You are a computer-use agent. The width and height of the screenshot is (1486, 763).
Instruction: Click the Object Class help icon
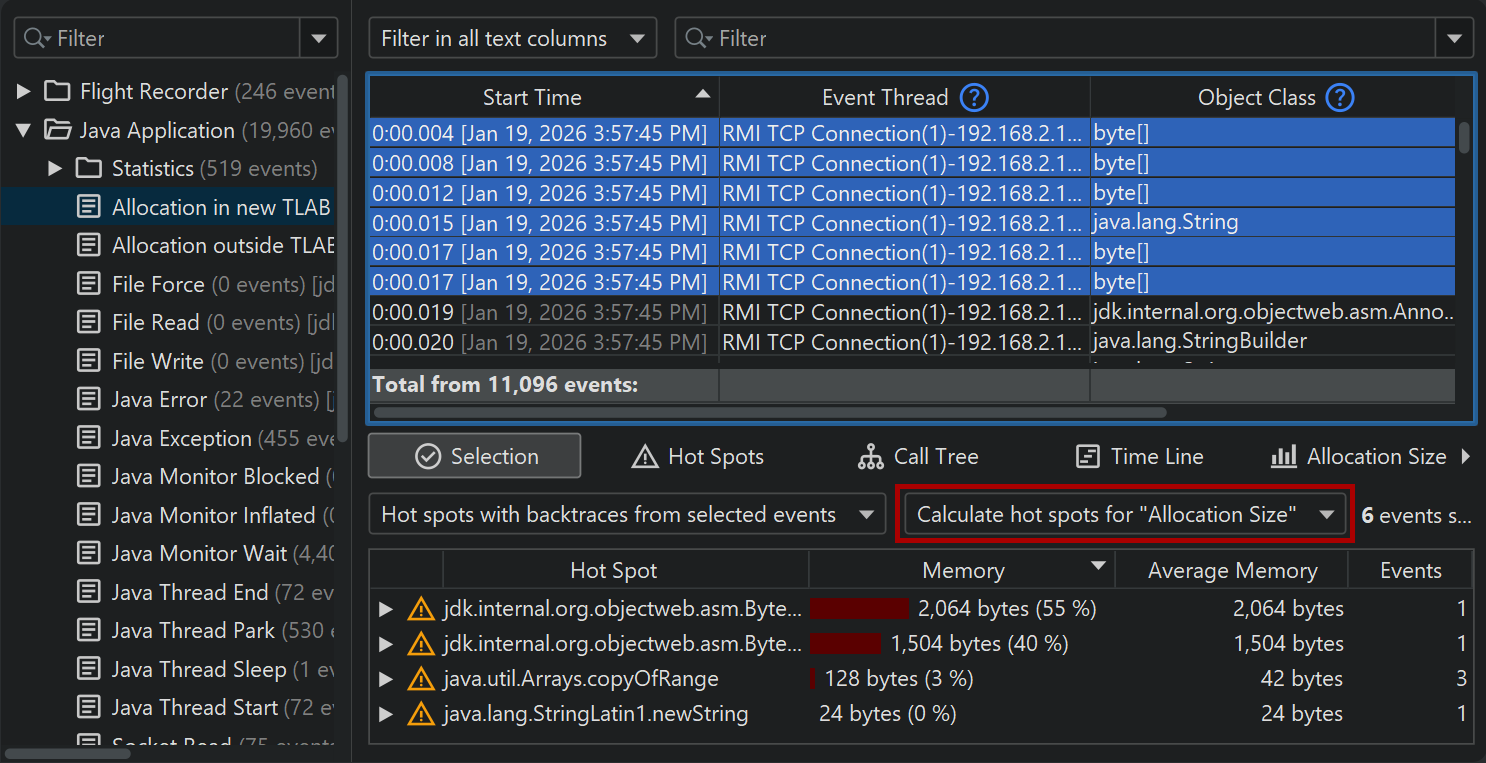(x=1339, y=97)
